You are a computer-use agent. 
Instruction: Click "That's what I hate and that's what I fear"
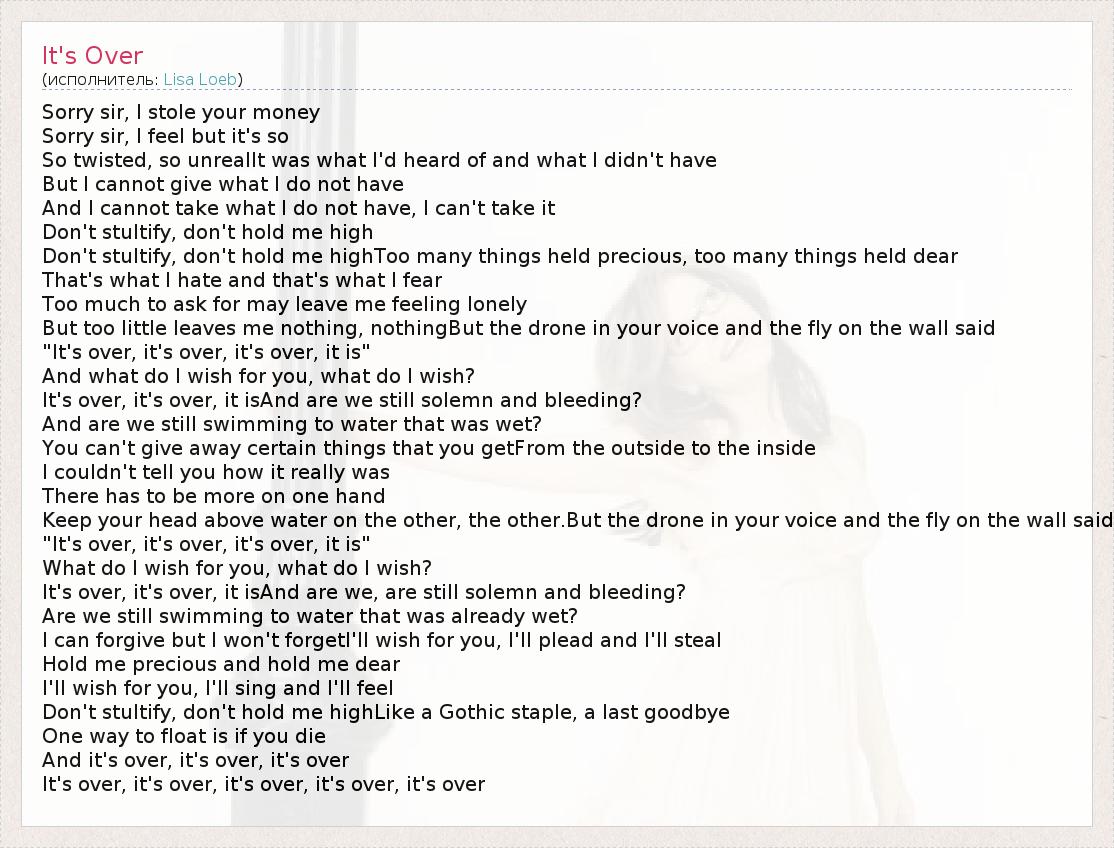pyautogui.click(x=242, y=280)
